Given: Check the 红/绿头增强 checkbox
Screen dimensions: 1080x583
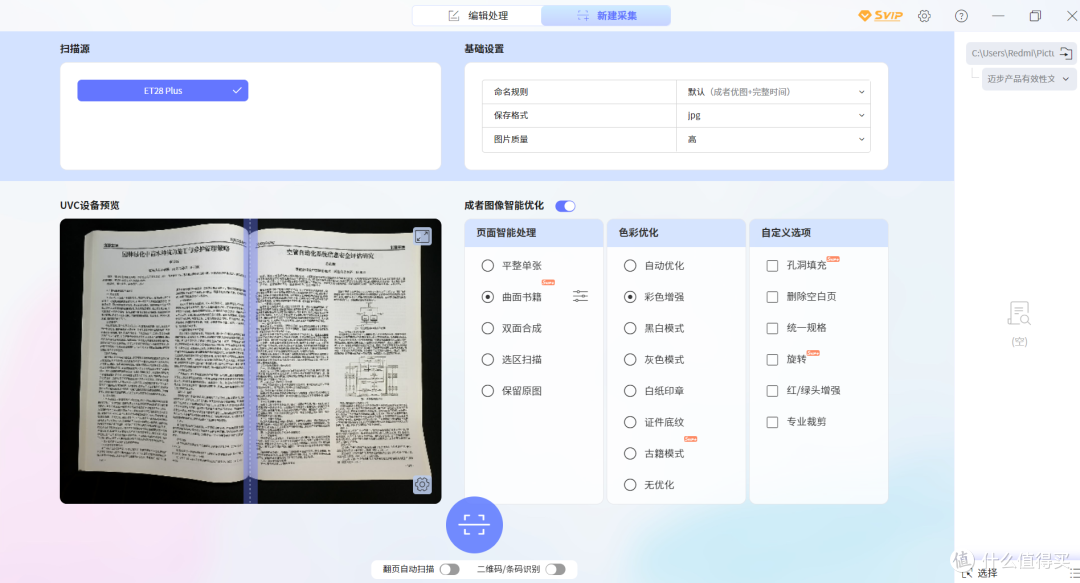Looking at the screenshot, I should coord(772,391).
